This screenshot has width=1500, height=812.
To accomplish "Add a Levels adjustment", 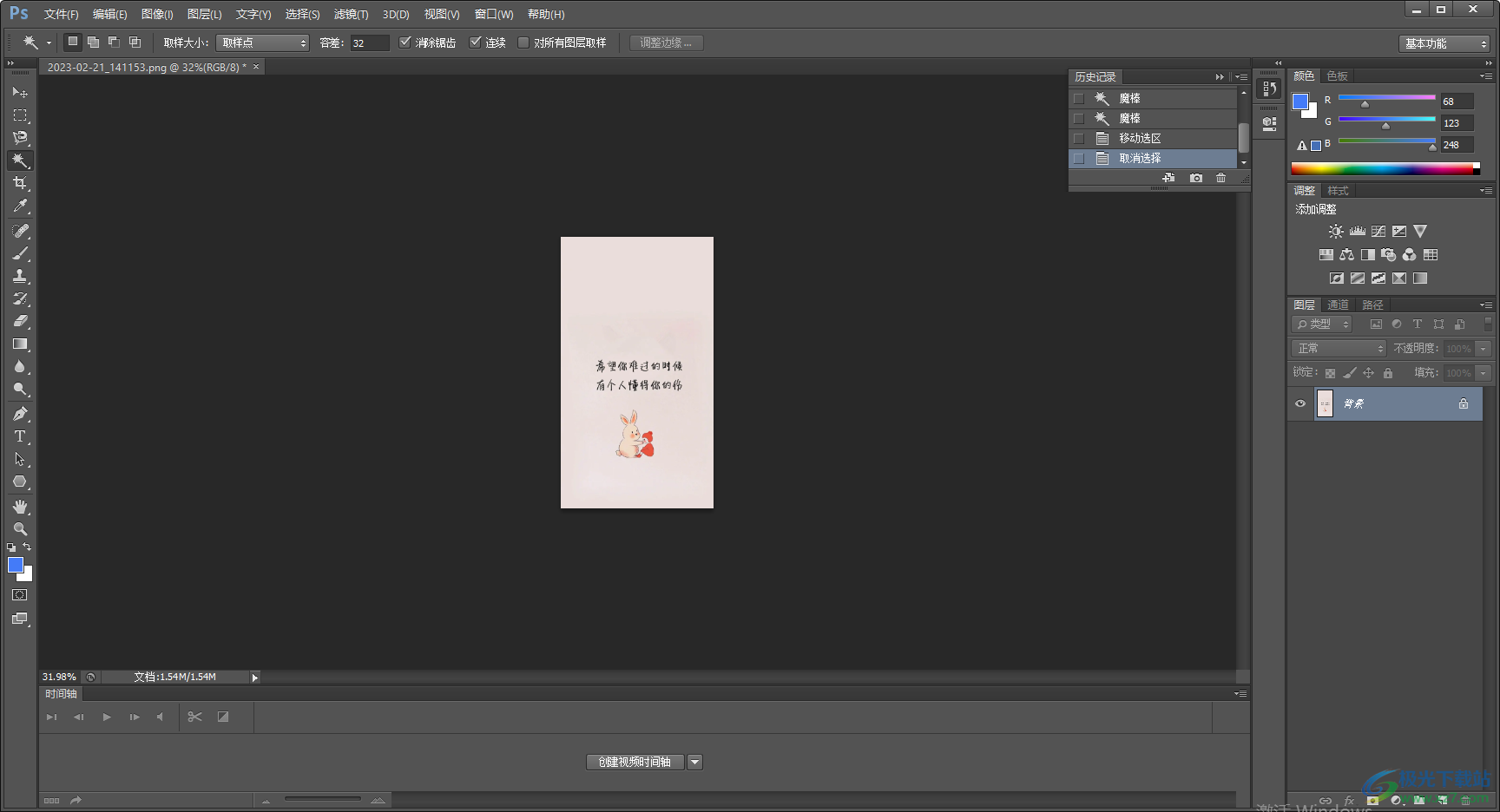I will click(x=1358, y=232).
